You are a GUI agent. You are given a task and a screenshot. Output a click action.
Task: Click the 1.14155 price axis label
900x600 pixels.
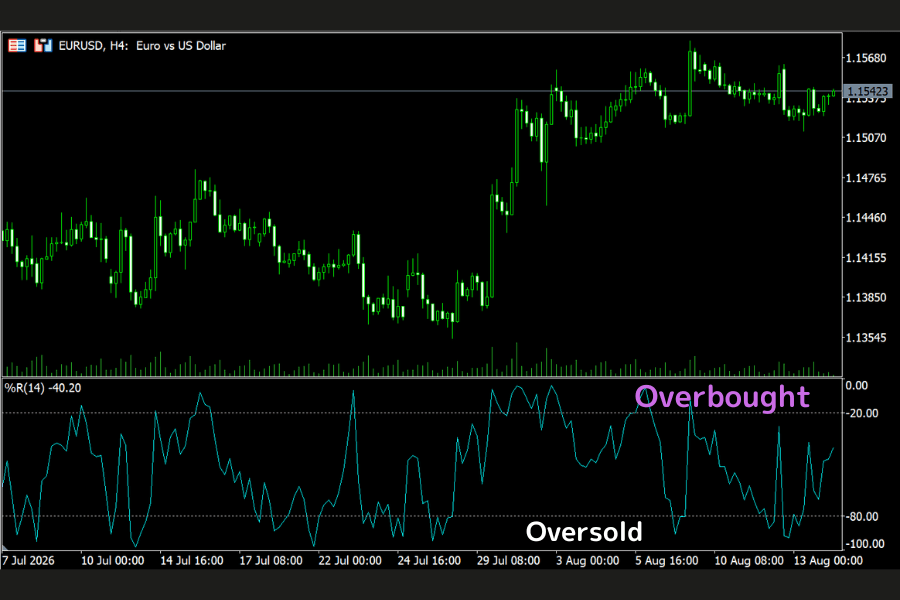pos(866,258)
